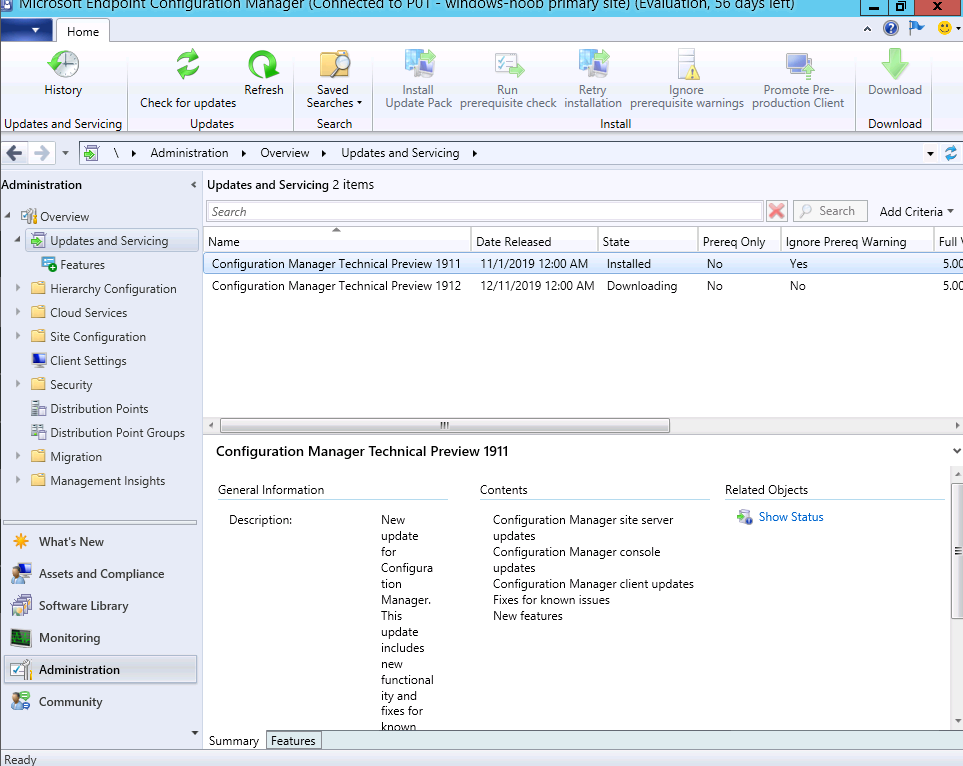Expand the Management Insights folder

click(x=17, y=479)
